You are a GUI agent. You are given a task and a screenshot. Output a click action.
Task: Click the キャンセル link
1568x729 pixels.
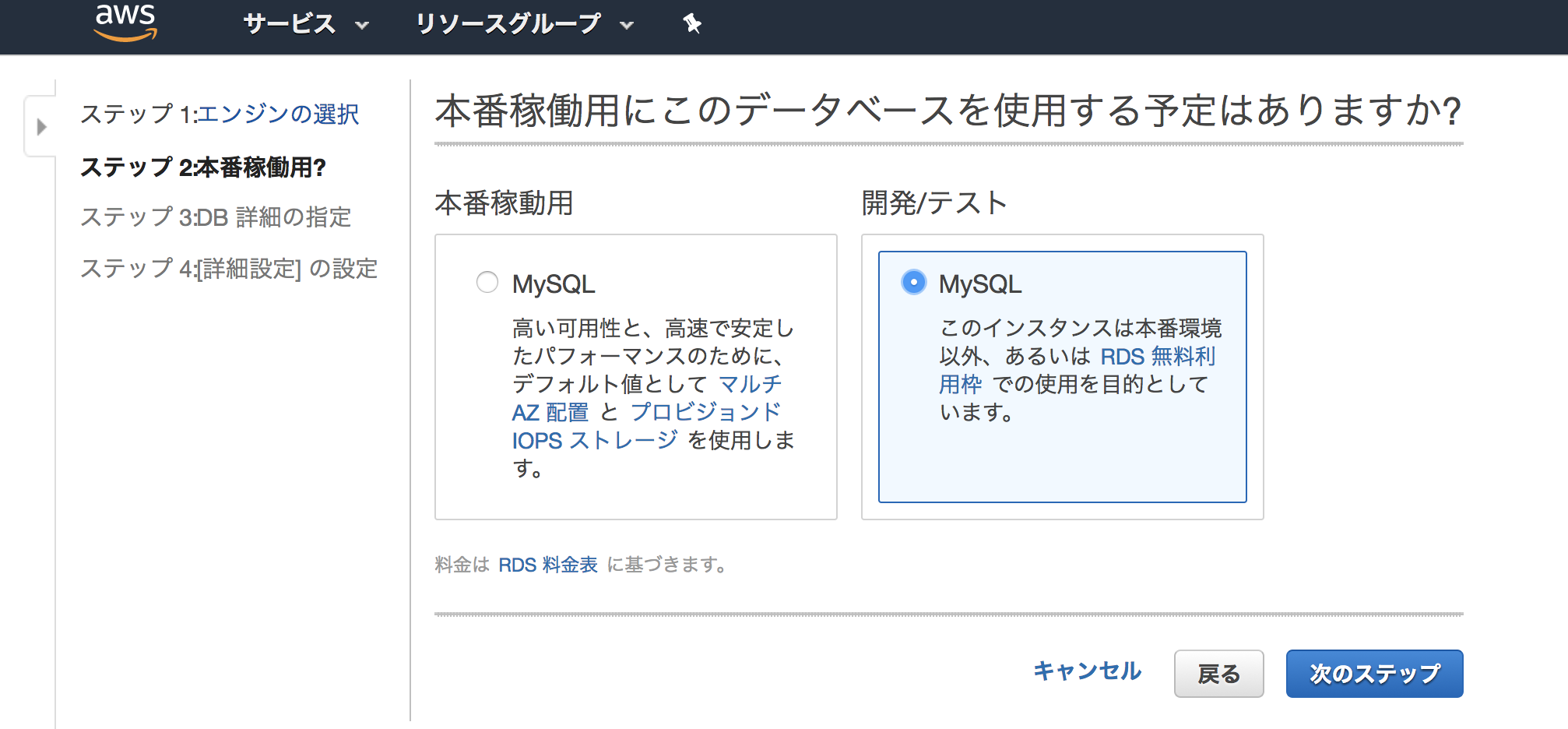(x=1087, y=671)
